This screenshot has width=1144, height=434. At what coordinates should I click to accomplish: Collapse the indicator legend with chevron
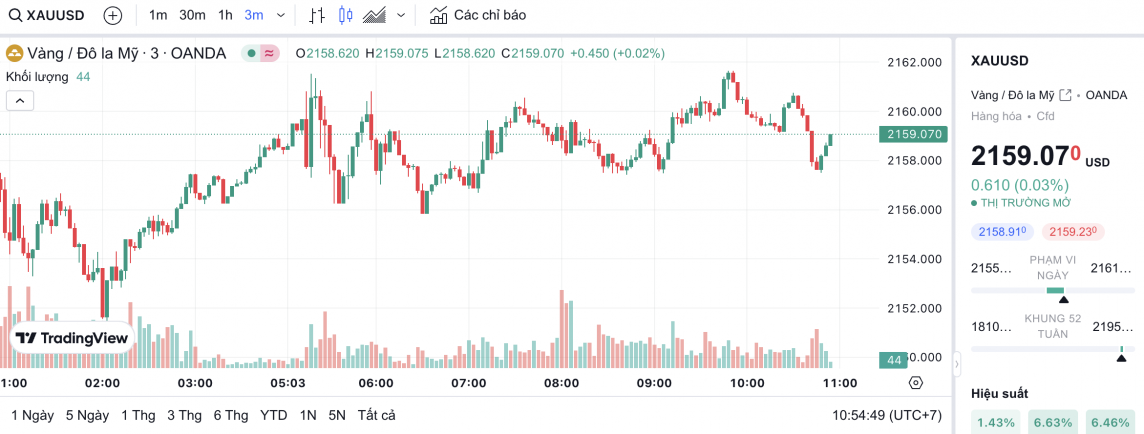(20, 100)
